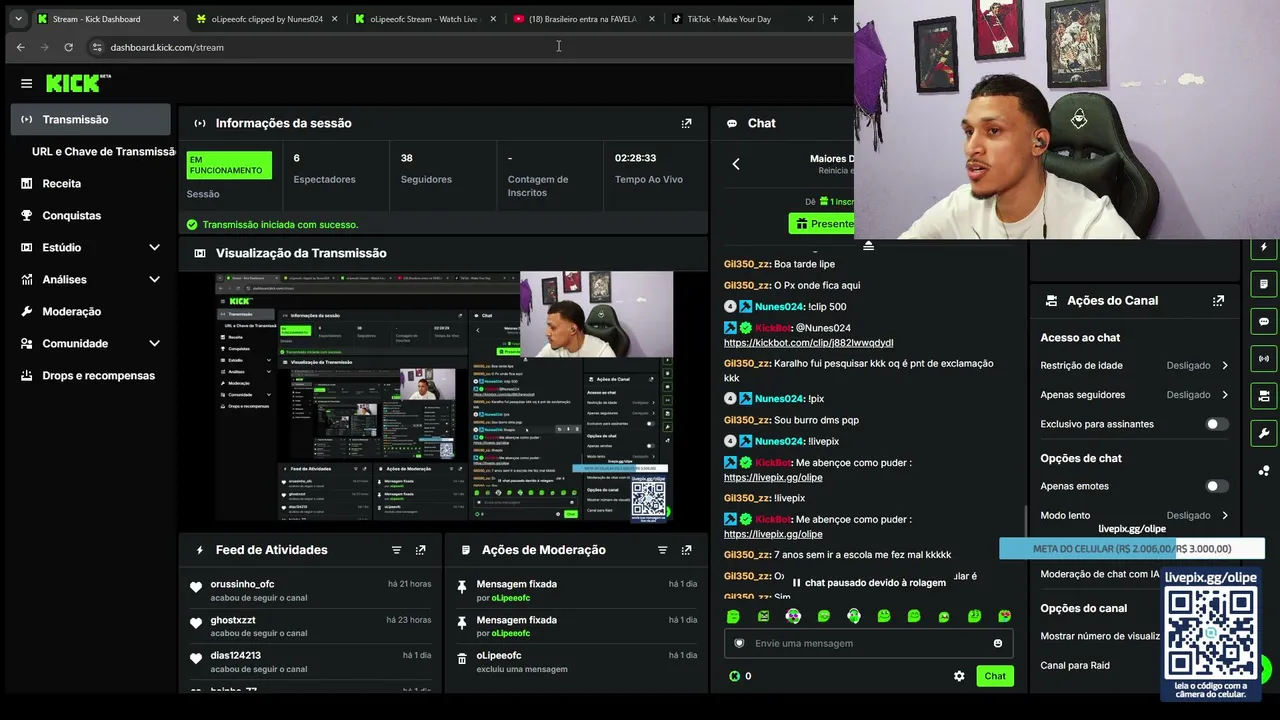Reload the browser page

pyautogui.click(x=68, y=47)
